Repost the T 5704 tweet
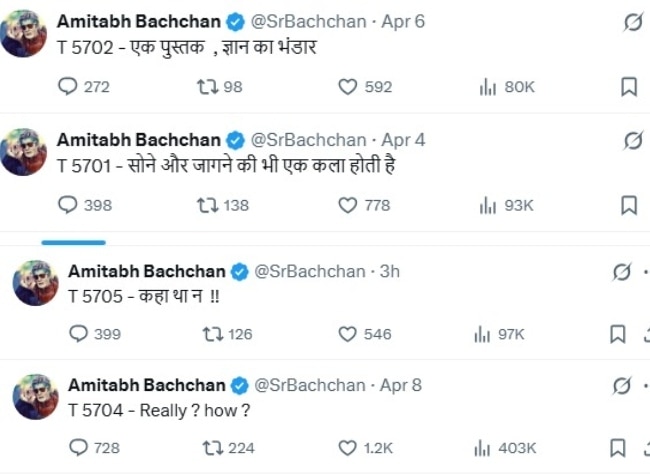Viewport: 650px width, 475px height. [213, 448]
